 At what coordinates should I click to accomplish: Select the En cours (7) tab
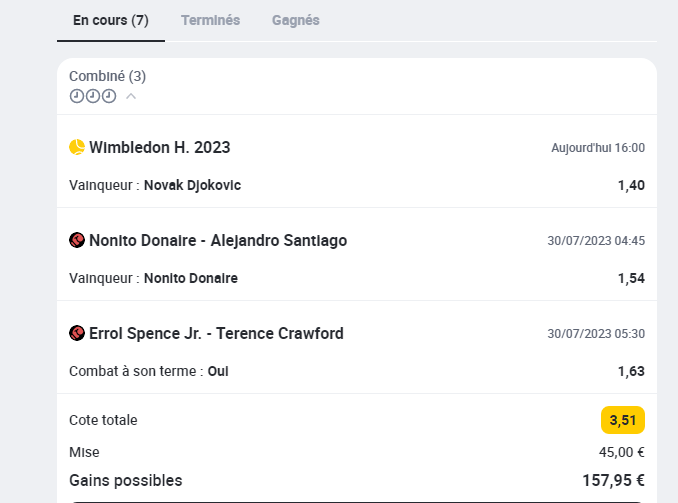point(111,20)
